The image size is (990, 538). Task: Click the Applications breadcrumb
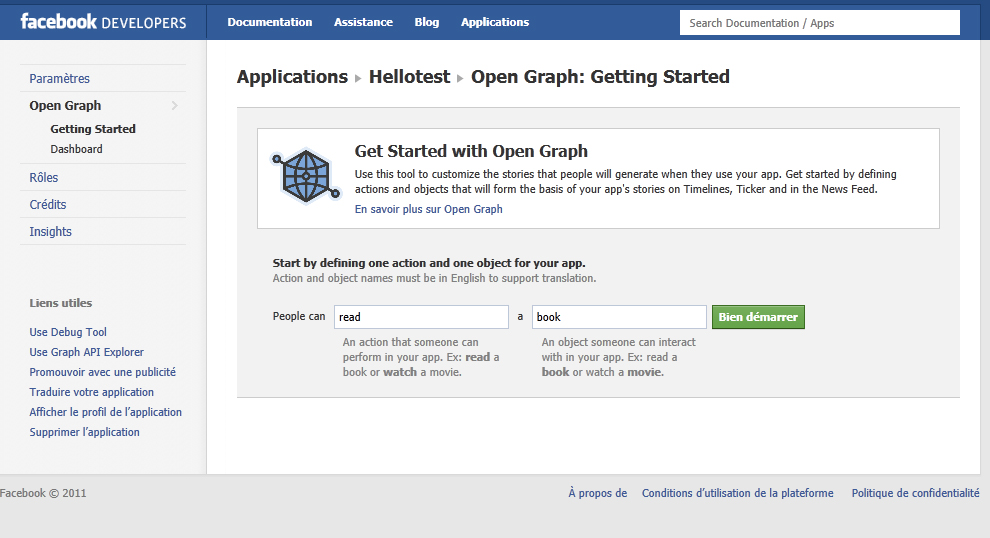(292, 76)
